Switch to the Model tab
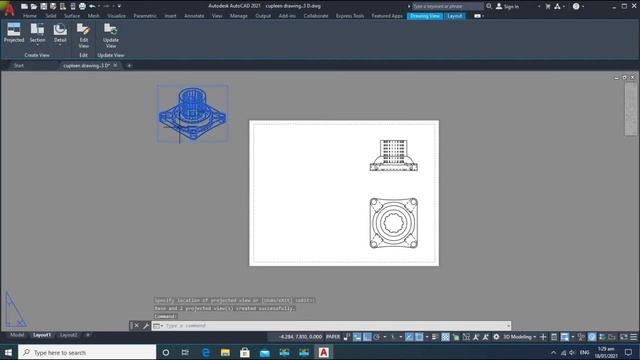 (x=17, y=335)
